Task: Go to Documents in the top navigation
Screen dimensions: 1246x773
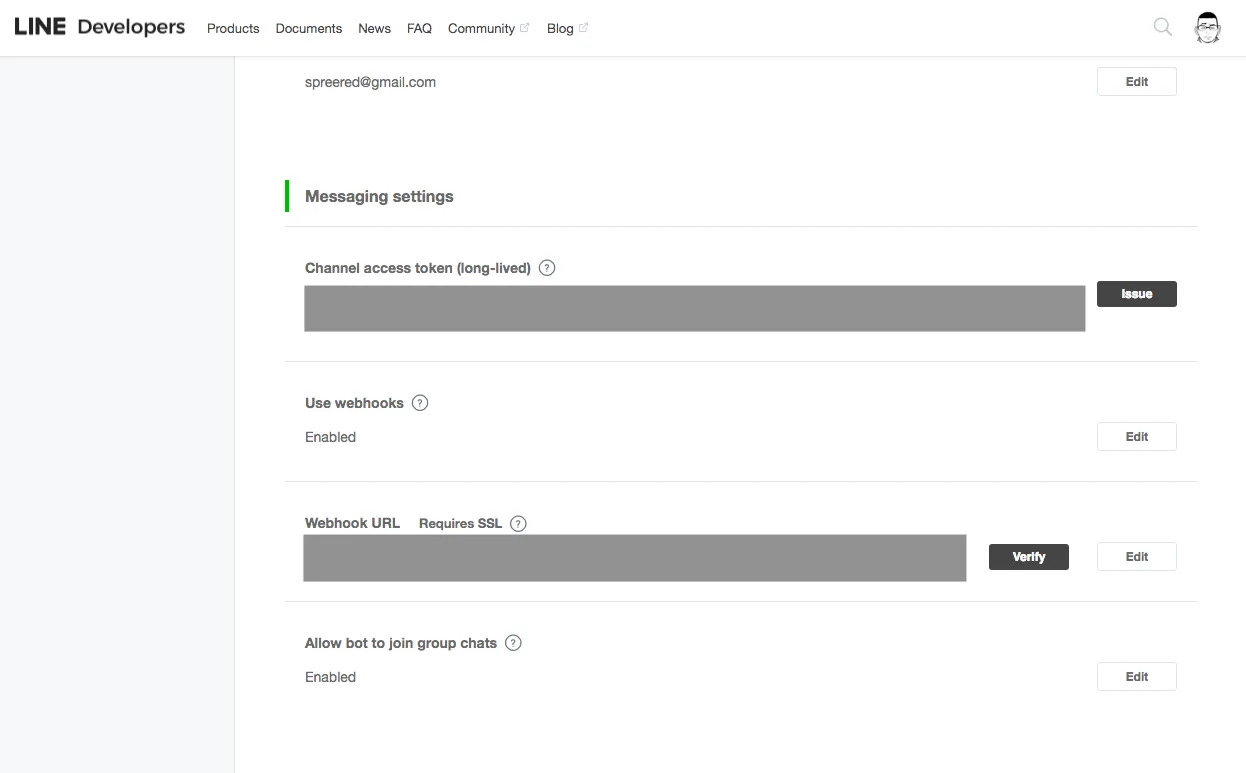Action: tap(309, 28)
